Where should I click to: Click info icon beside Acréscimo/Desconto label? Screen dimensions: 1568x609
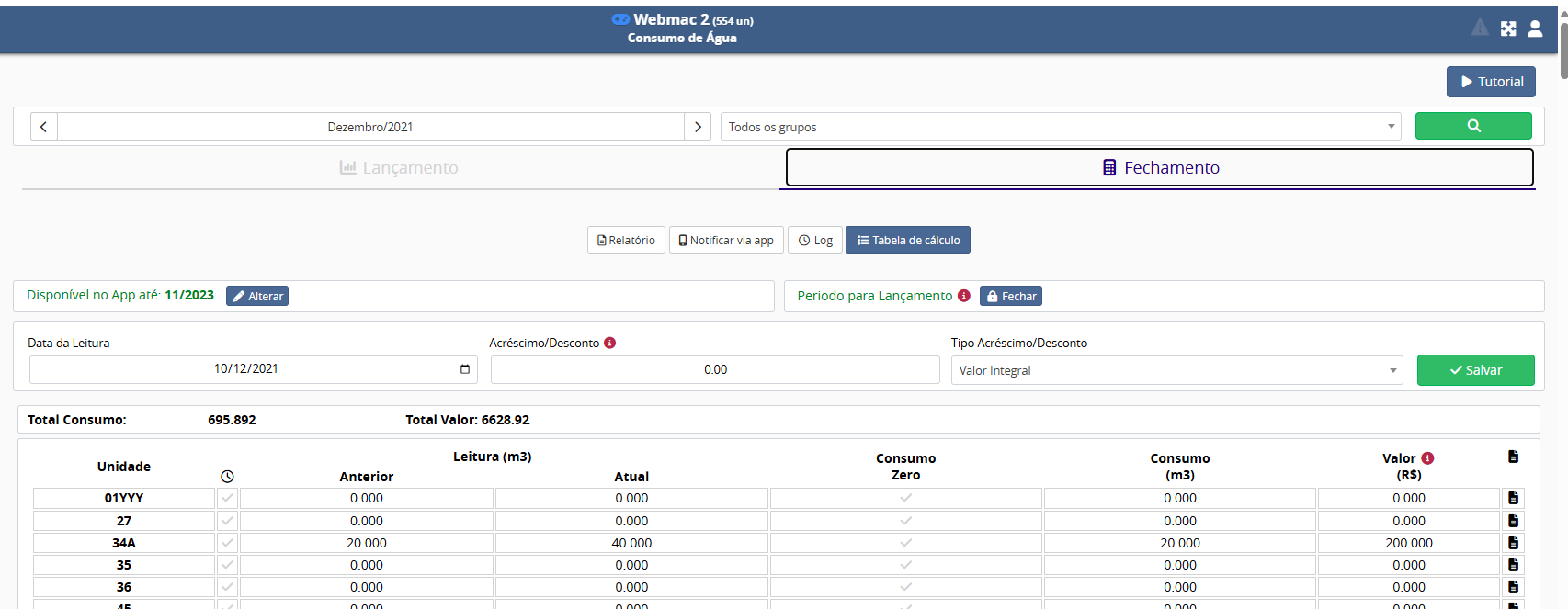609,343
